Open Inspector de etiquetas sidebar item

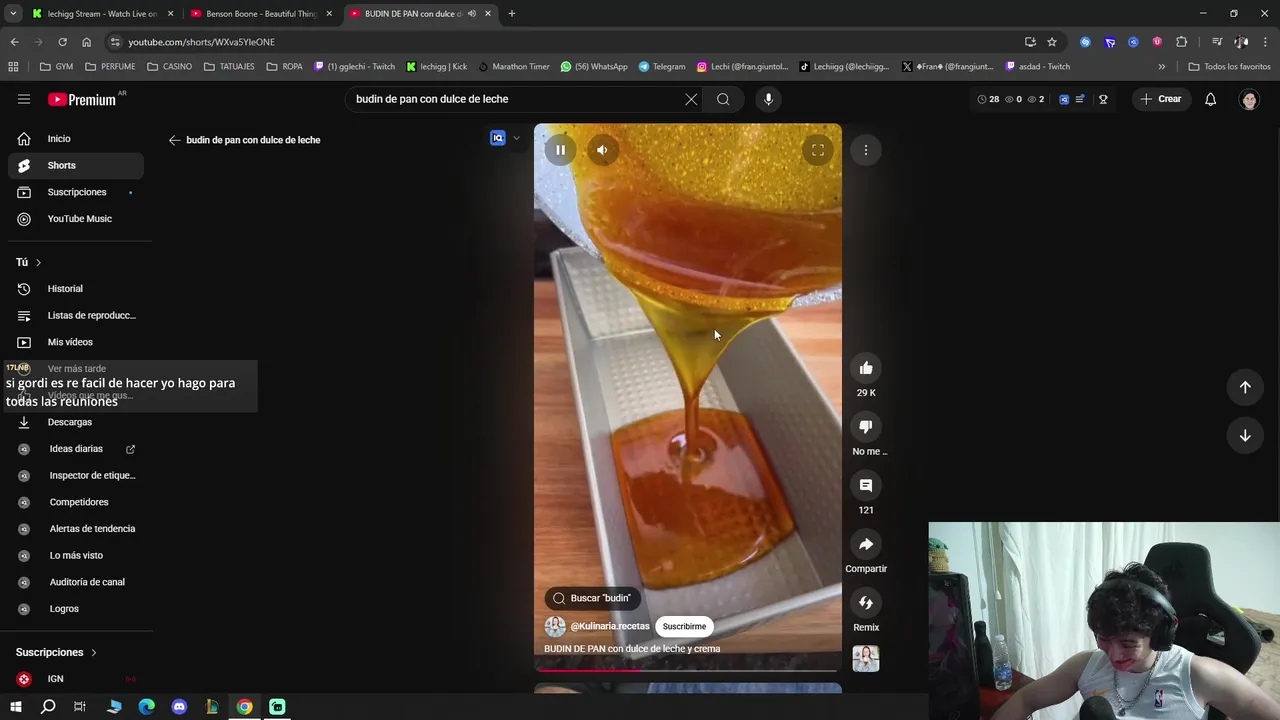(76, 475)
